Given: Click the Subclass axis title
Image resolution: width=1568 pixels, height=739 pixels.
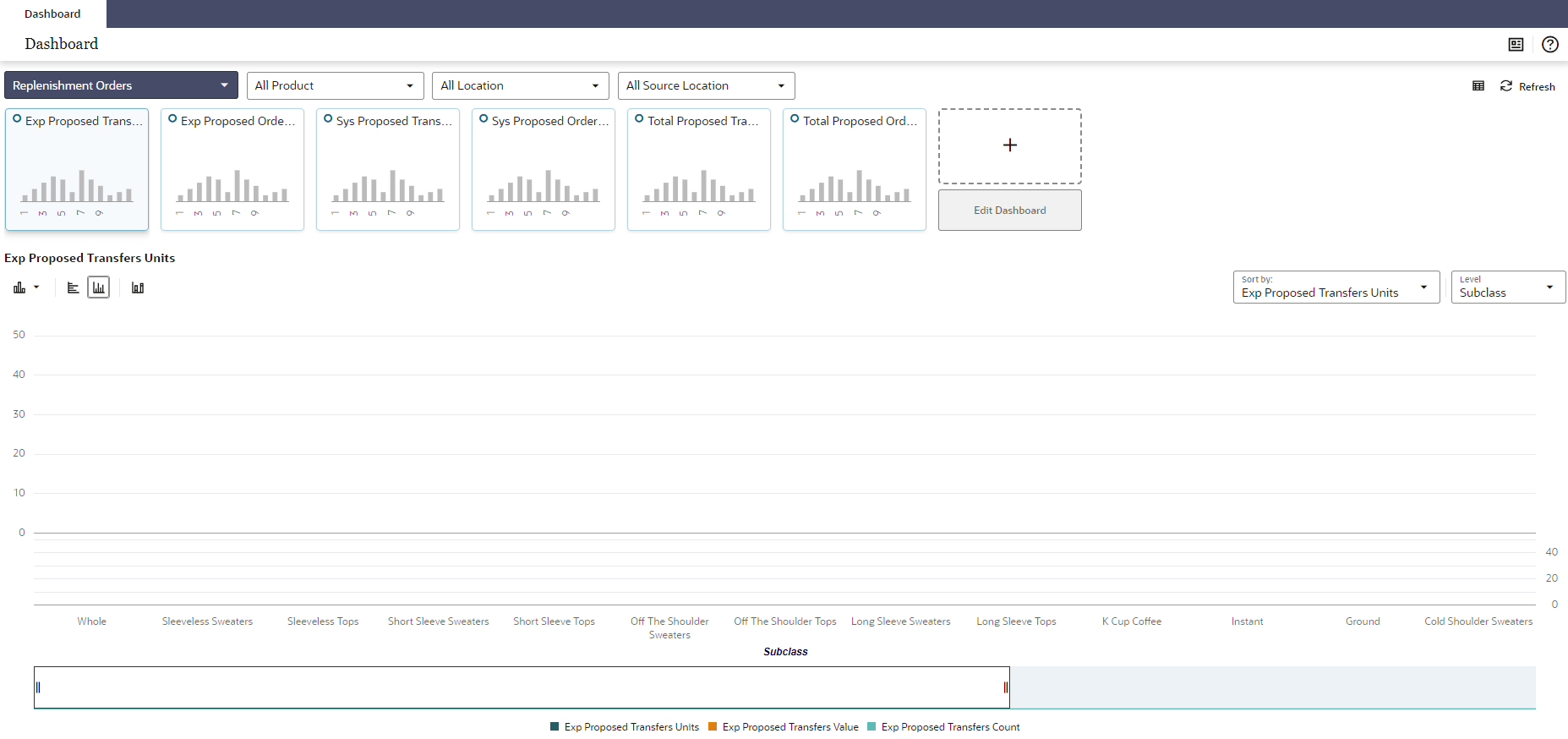Looking at the screenshot, I should (785, 652).
